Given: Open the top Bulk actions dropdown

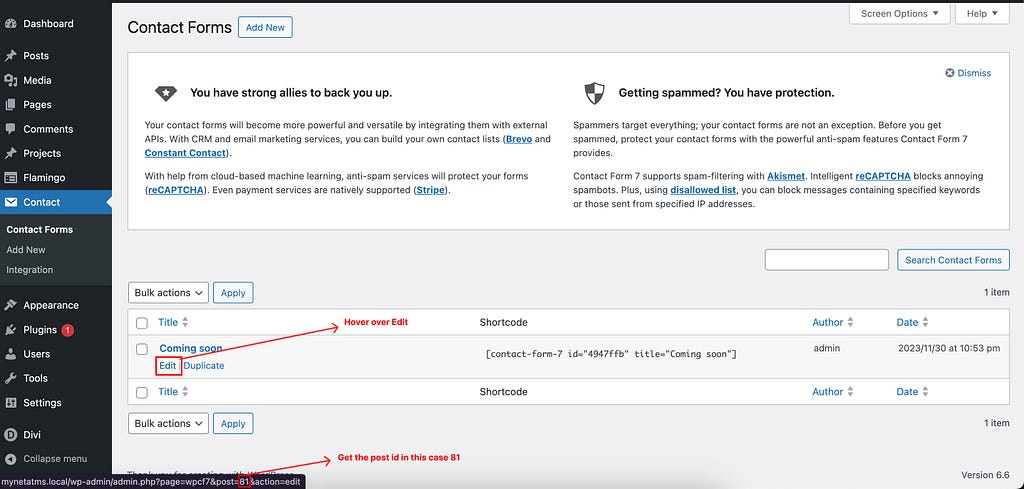Looking at the screenshot, I should [x=168, y=292].
